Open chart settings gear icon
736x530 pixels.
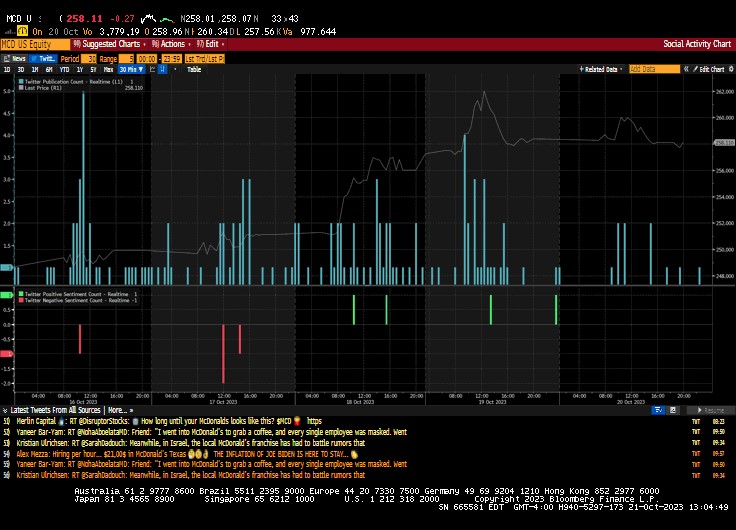click(731, 69)
